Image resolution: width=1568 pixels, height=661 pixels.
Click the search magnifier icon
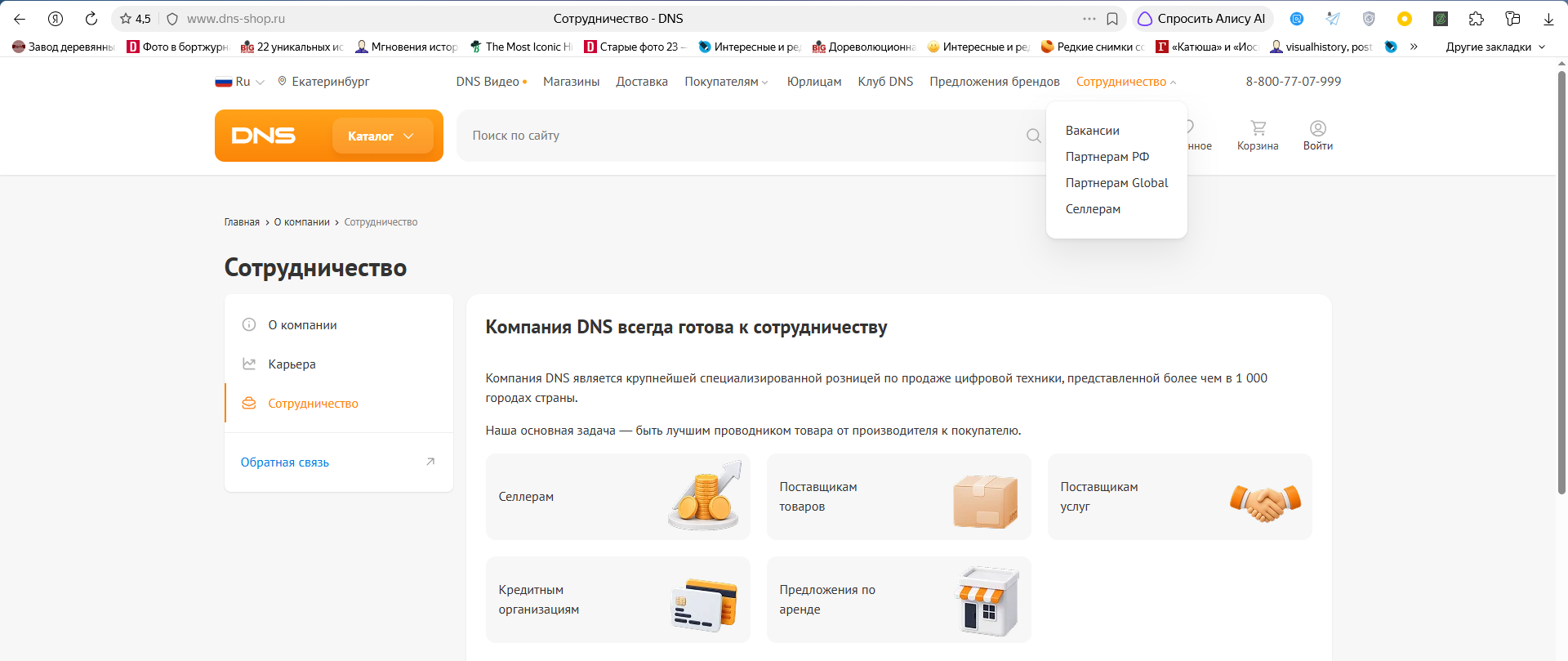(x=1033, y=136)
